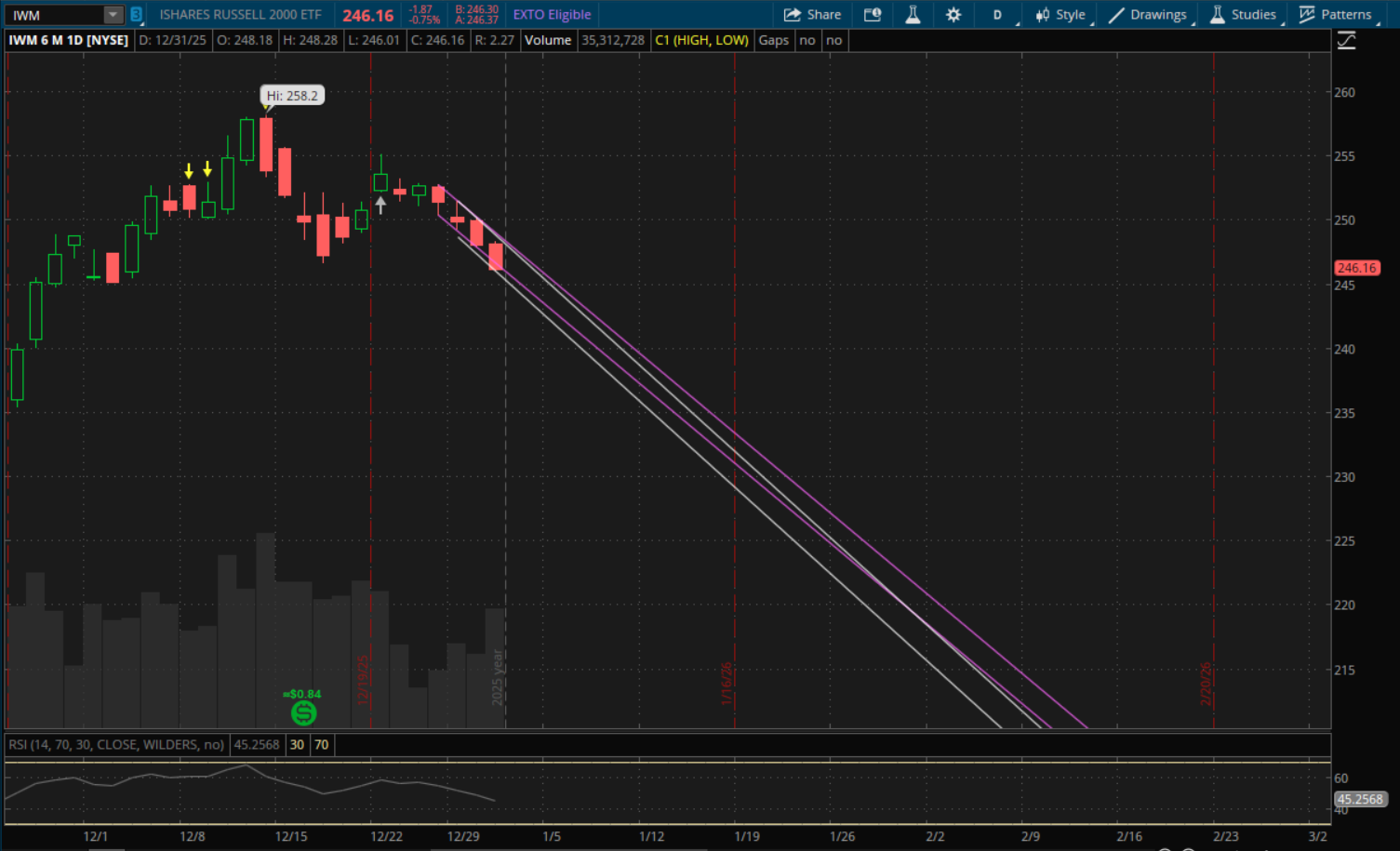
Task: Click the IWM symbol input field
Action: [54, 15]
